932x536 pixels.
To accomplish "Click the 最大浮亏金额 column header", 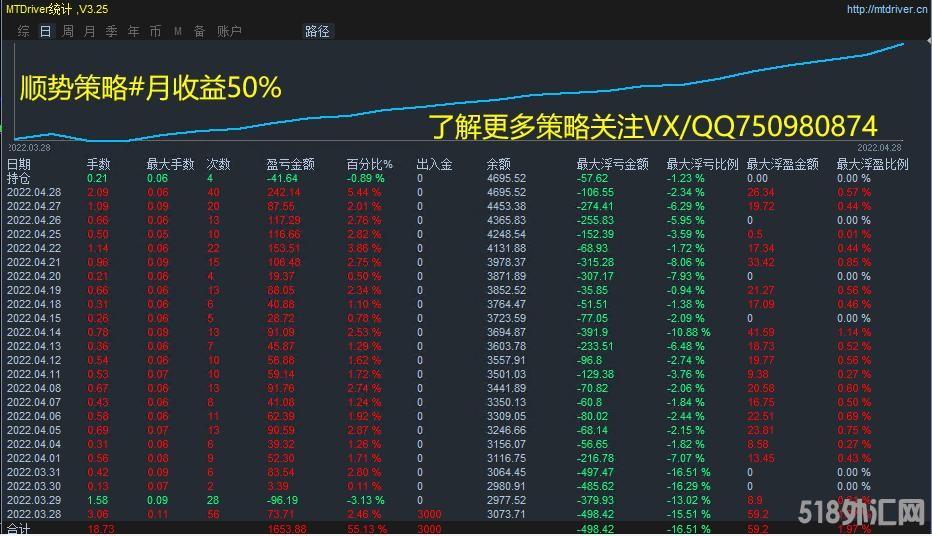I will [x=612, y=165].
